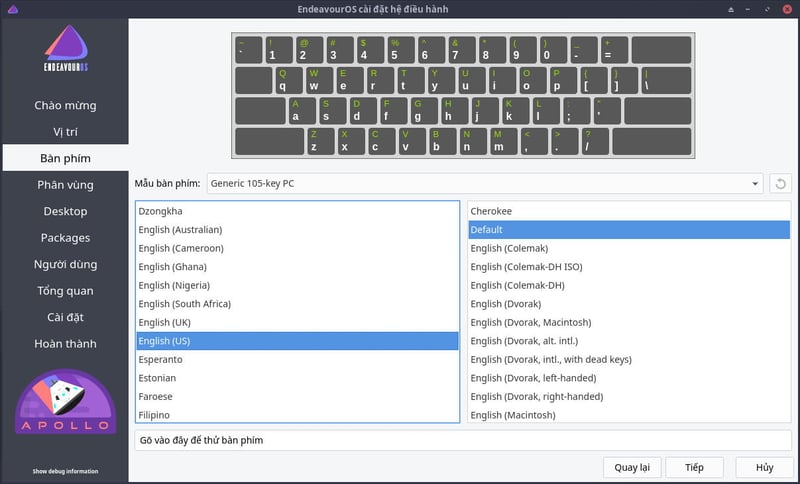Viewport: 800px width, 484px height.
Task: Click the EndeavourOS logo in sidebar
Action: pyautogui.click(x=65, y=54)
